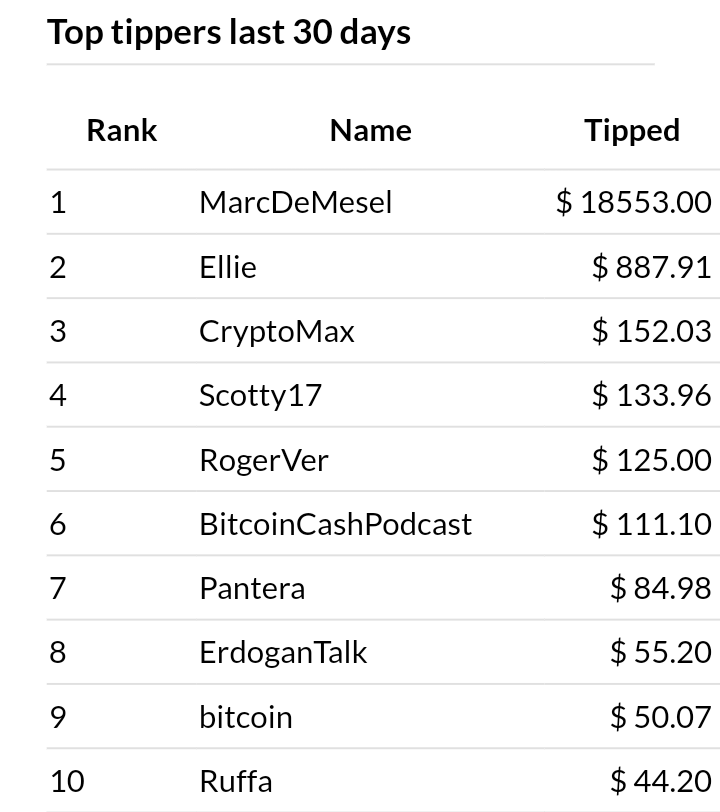Click the Top tippers last 30 days heading

[228, 32]
